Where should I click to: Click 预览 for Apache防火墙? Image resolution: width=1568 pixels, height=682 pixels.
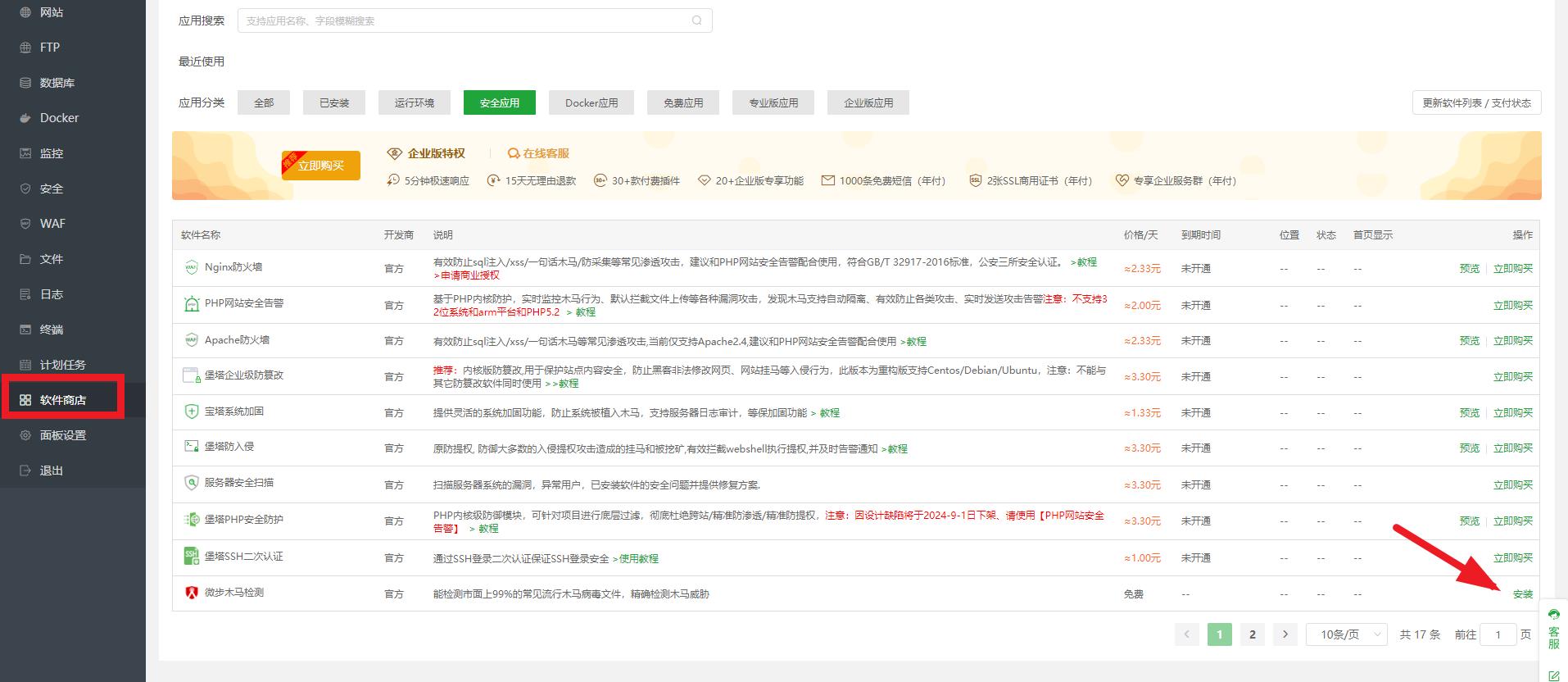pos(1470,341)
